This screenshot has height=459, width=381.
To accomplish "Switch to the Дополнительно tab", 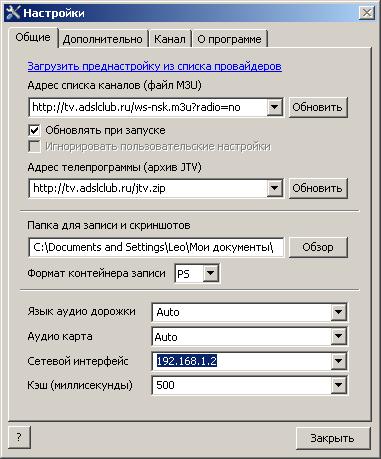I will click(103, 39).
